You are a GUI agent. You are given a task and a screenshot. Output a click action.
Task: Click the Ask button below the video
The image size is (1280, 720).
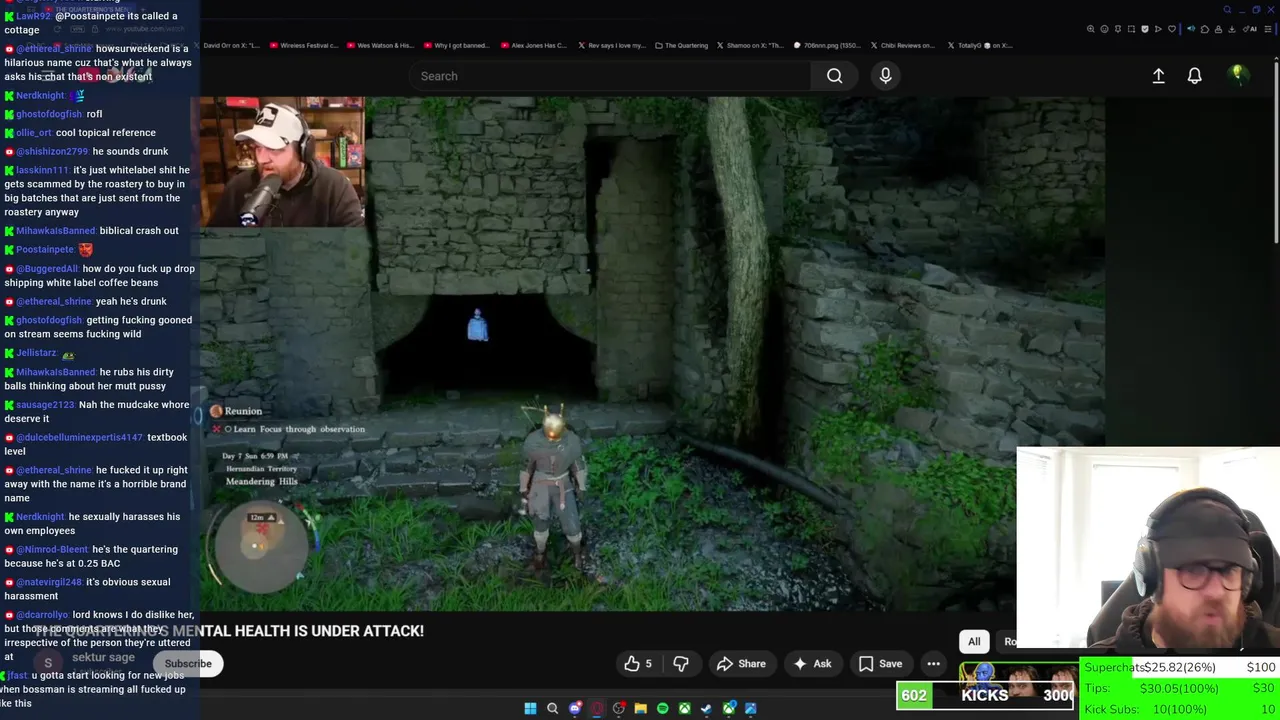(812, 664)
